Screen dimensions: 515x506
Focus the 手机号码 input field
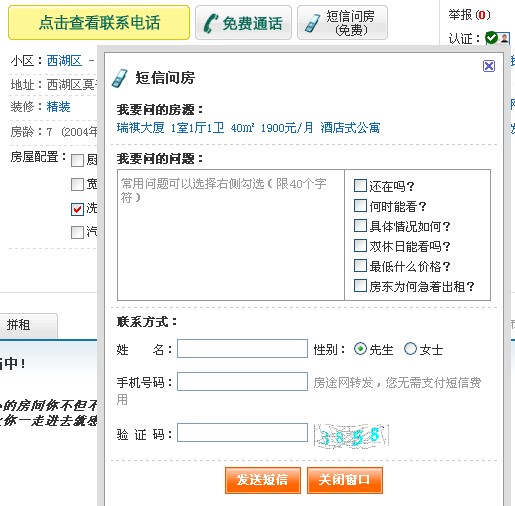[242, 382]
